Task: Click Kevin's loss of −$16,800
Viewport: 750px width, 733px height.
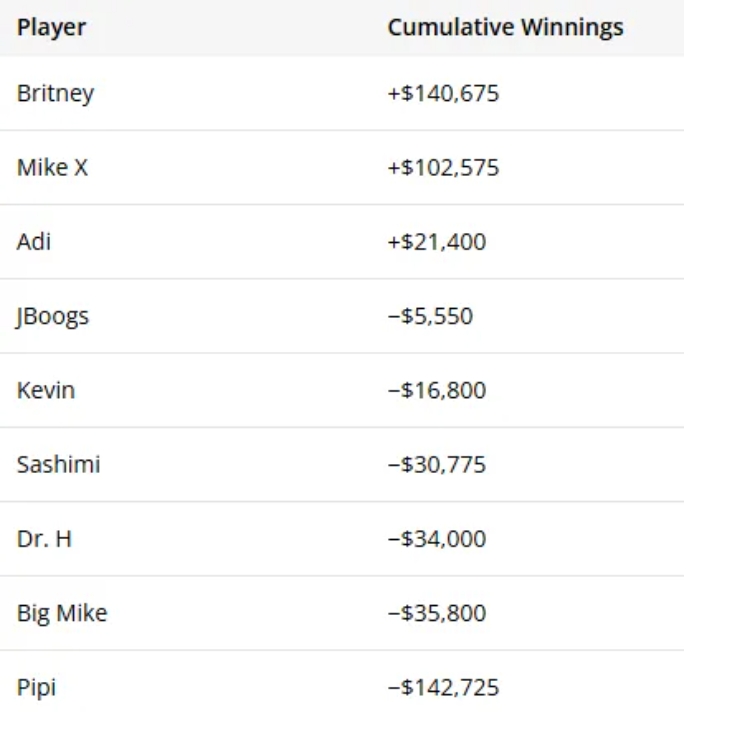Action: pos(436,390)
